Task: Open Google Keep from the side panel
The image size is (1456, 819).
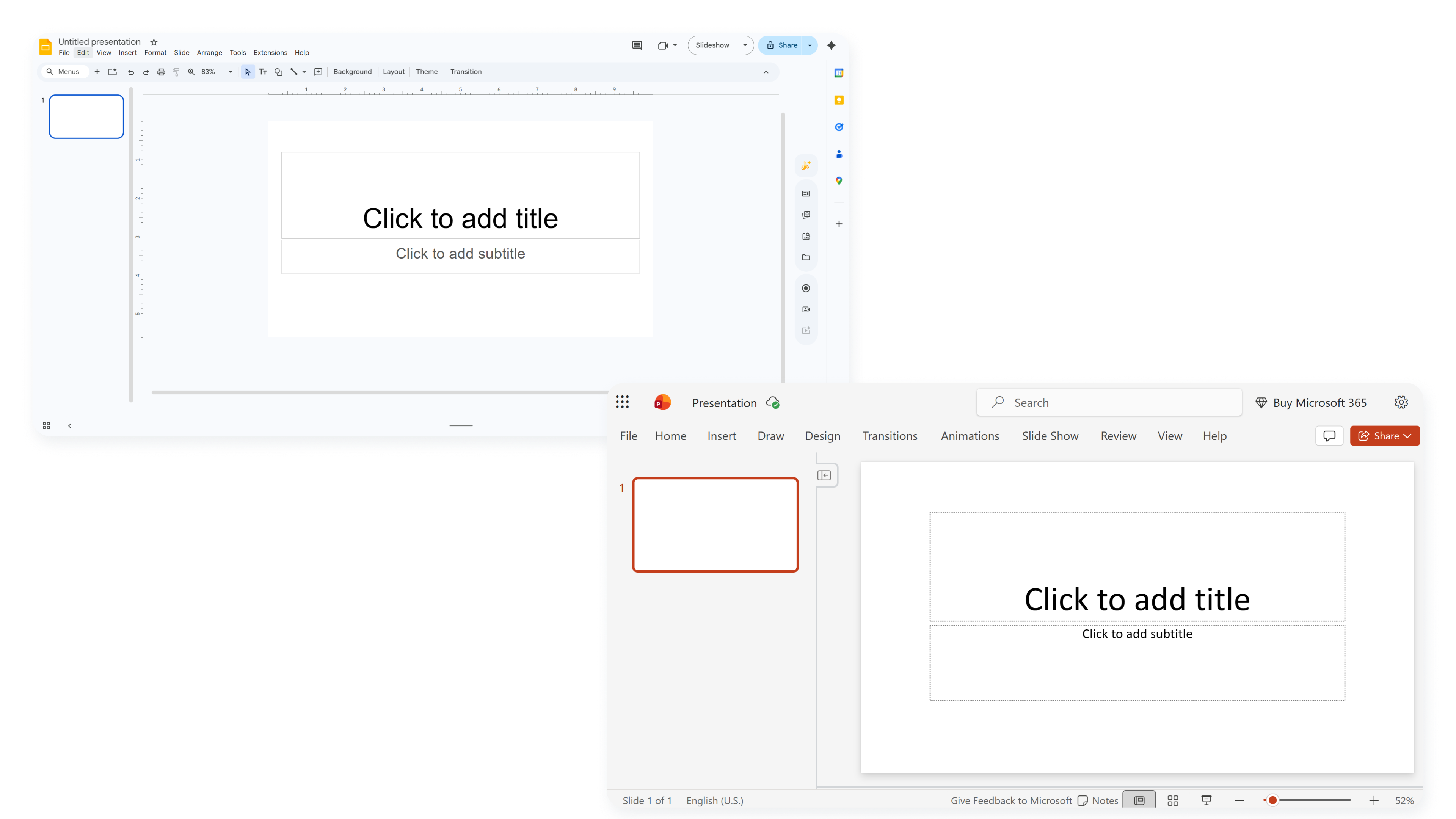Action: pyautogui.click(x=839, y=99)
